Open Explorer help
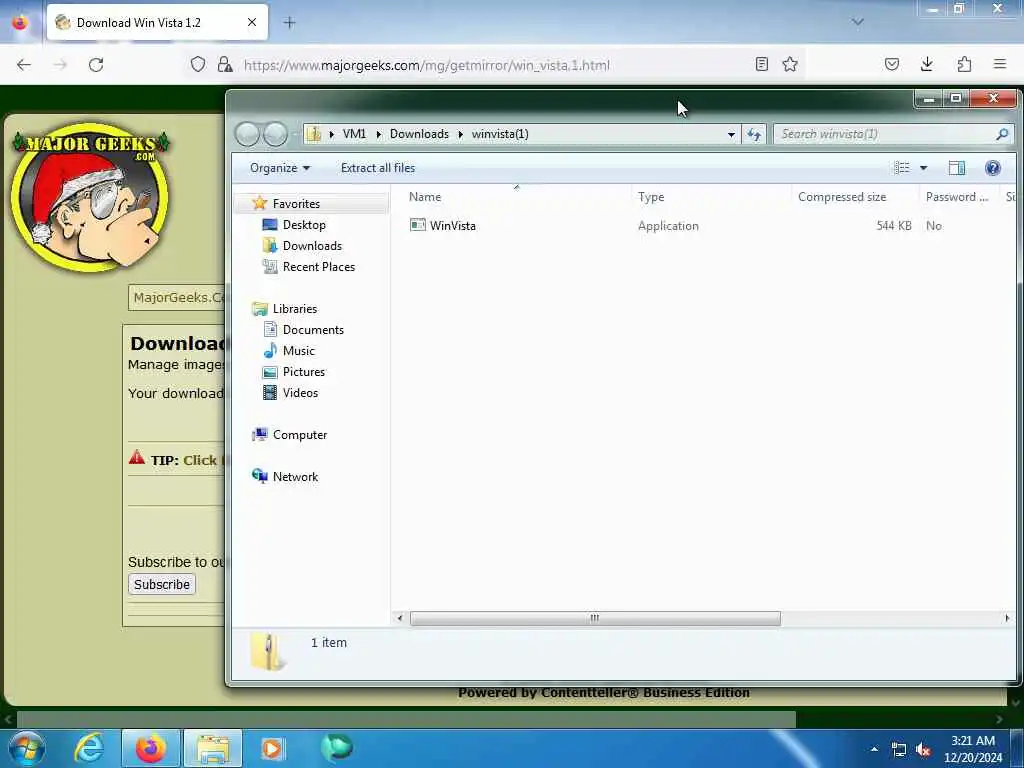The height and width of the screenshot is (768, 1024). point(993,168)
